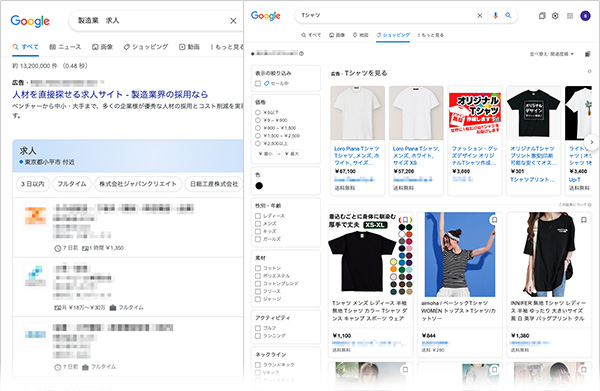Check the レディース filter
This screenshot has width=600, height=391.
[258, 216]
